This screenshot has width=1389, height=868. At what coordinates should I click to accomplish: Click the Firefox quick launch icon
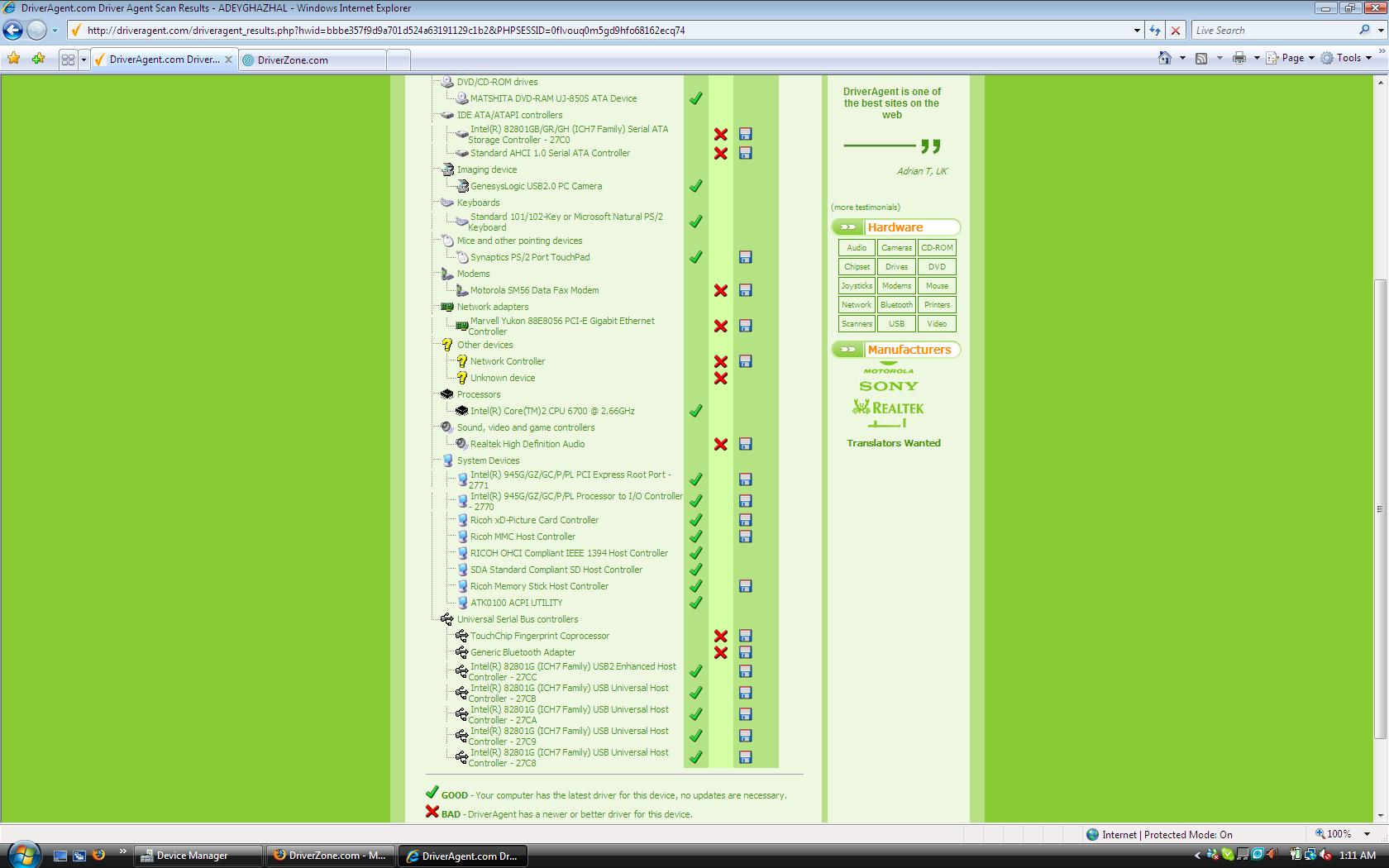pos(98,855)
